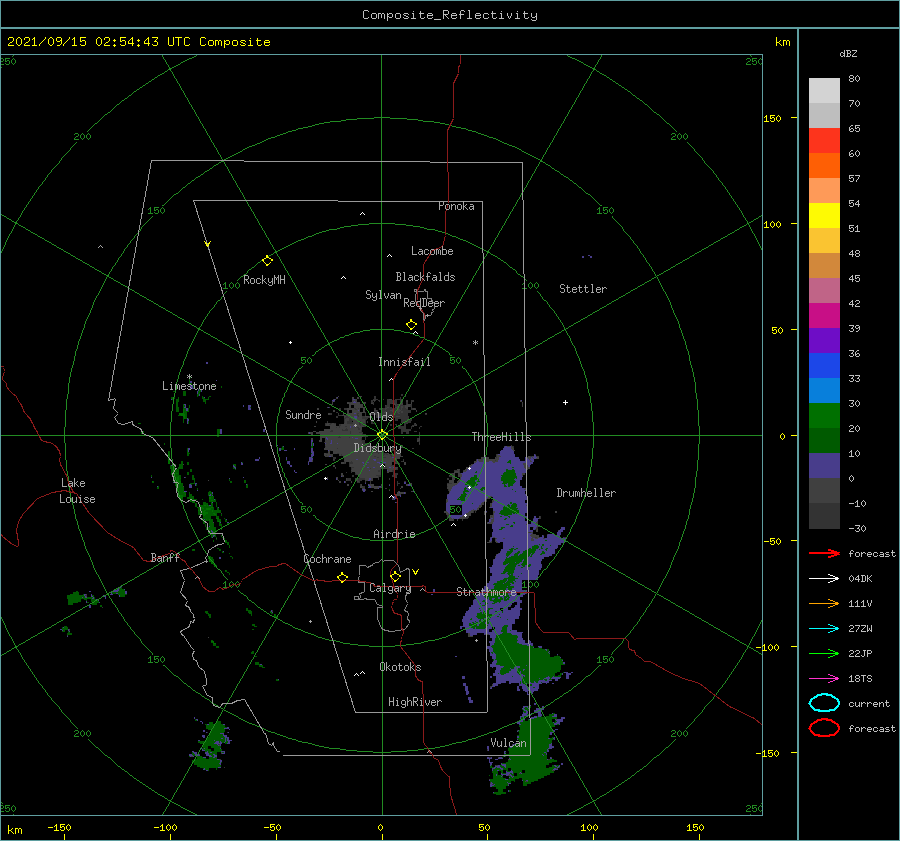Click the Airdrie label
Image resolution: width=900 pixels, height=841 pixels.
pyautogui.click(x=394, y=534)
